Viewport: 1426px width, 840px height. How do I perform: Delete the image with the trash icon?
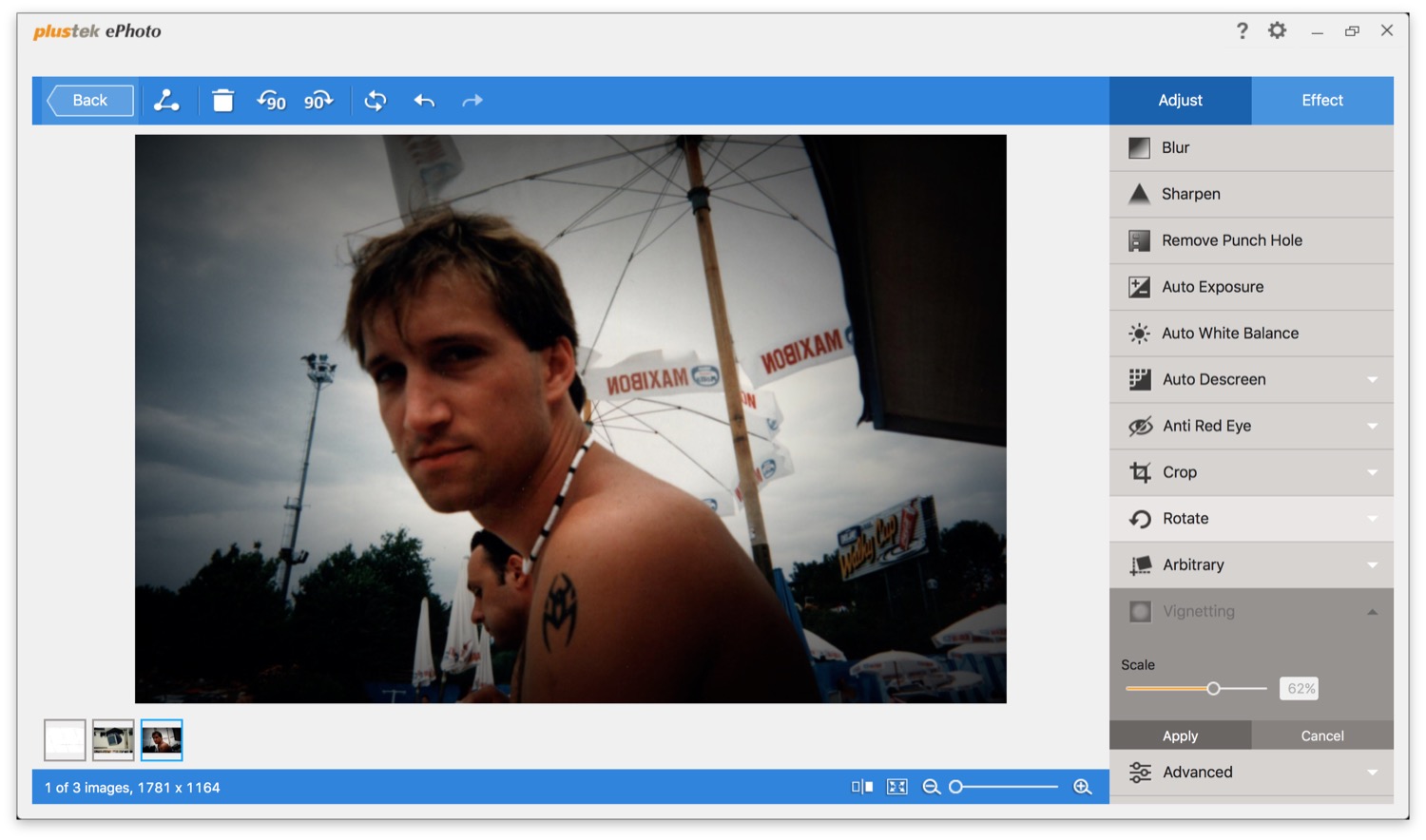click(x=222, y=101)
